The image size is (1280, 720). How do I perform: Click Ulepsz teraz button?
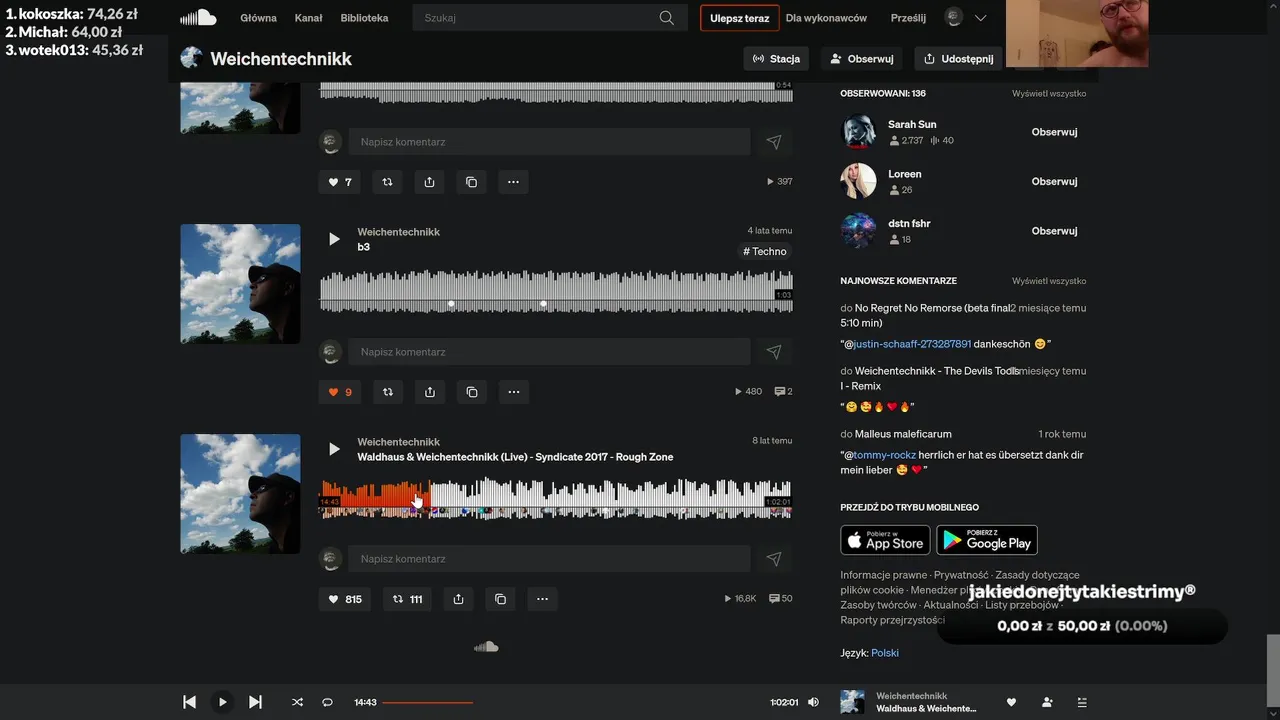[x=740, y=18]
